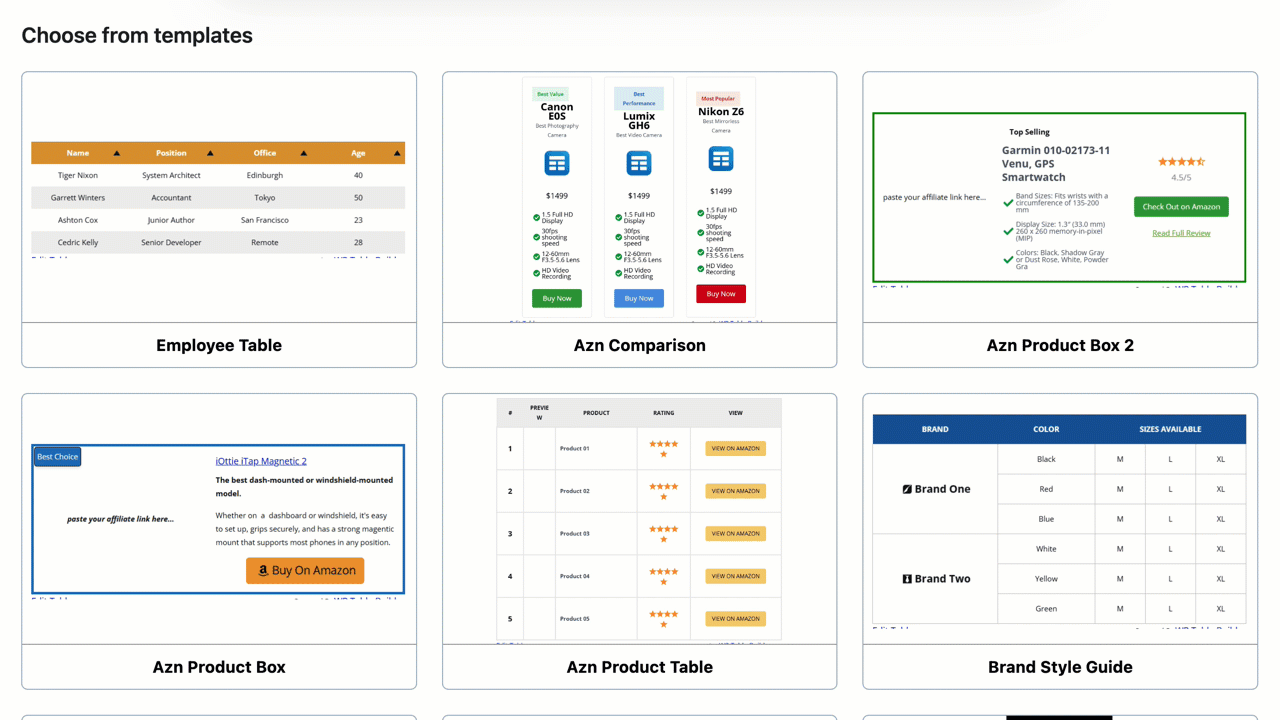1280x720 pixels.
Task: Click the Office column sort arrow
Action: point(304,153)
